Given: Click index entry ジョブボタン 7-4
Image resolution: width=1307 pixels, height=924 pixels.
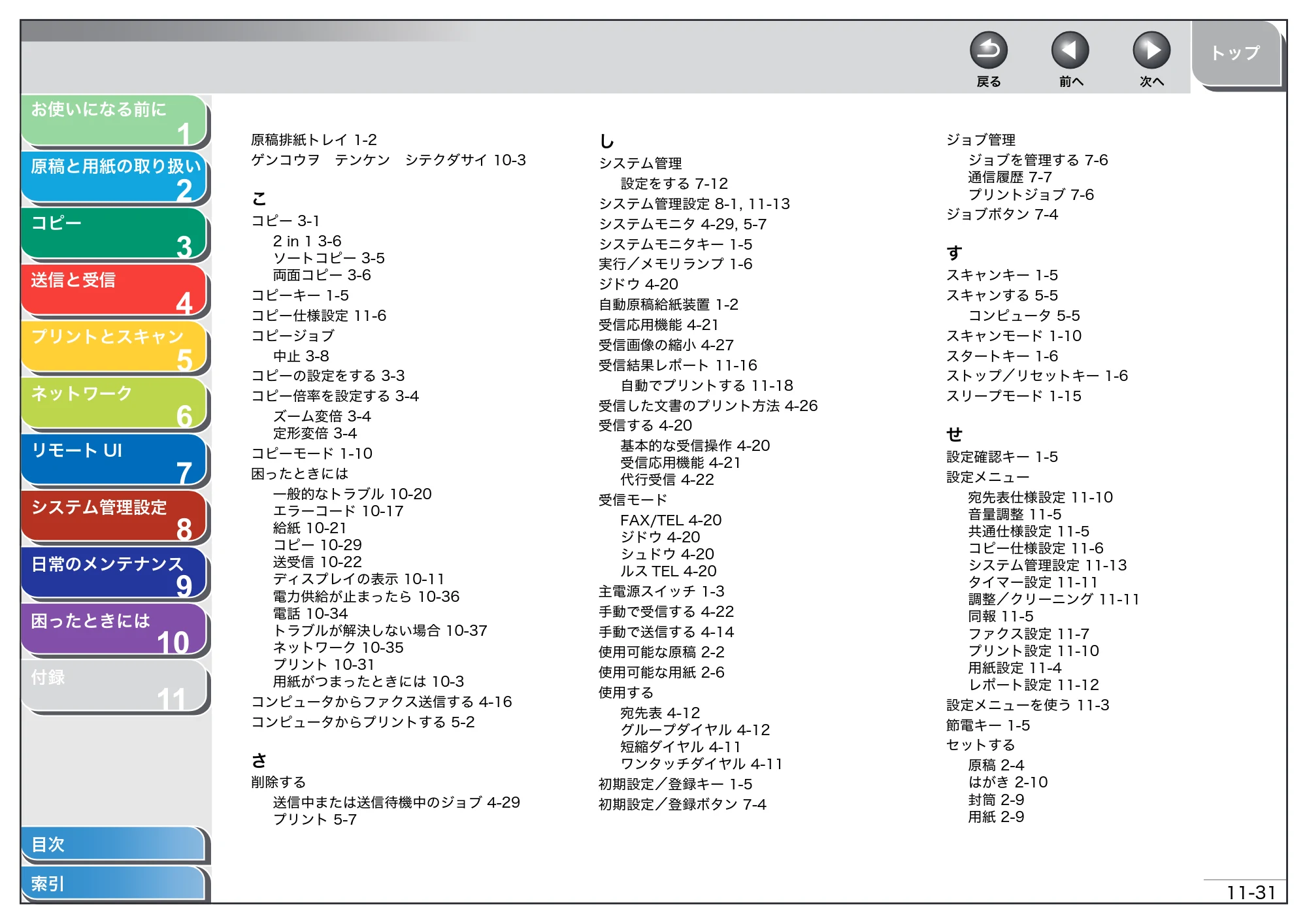Looking at the screenshot, I should (x=1002, y=214).
